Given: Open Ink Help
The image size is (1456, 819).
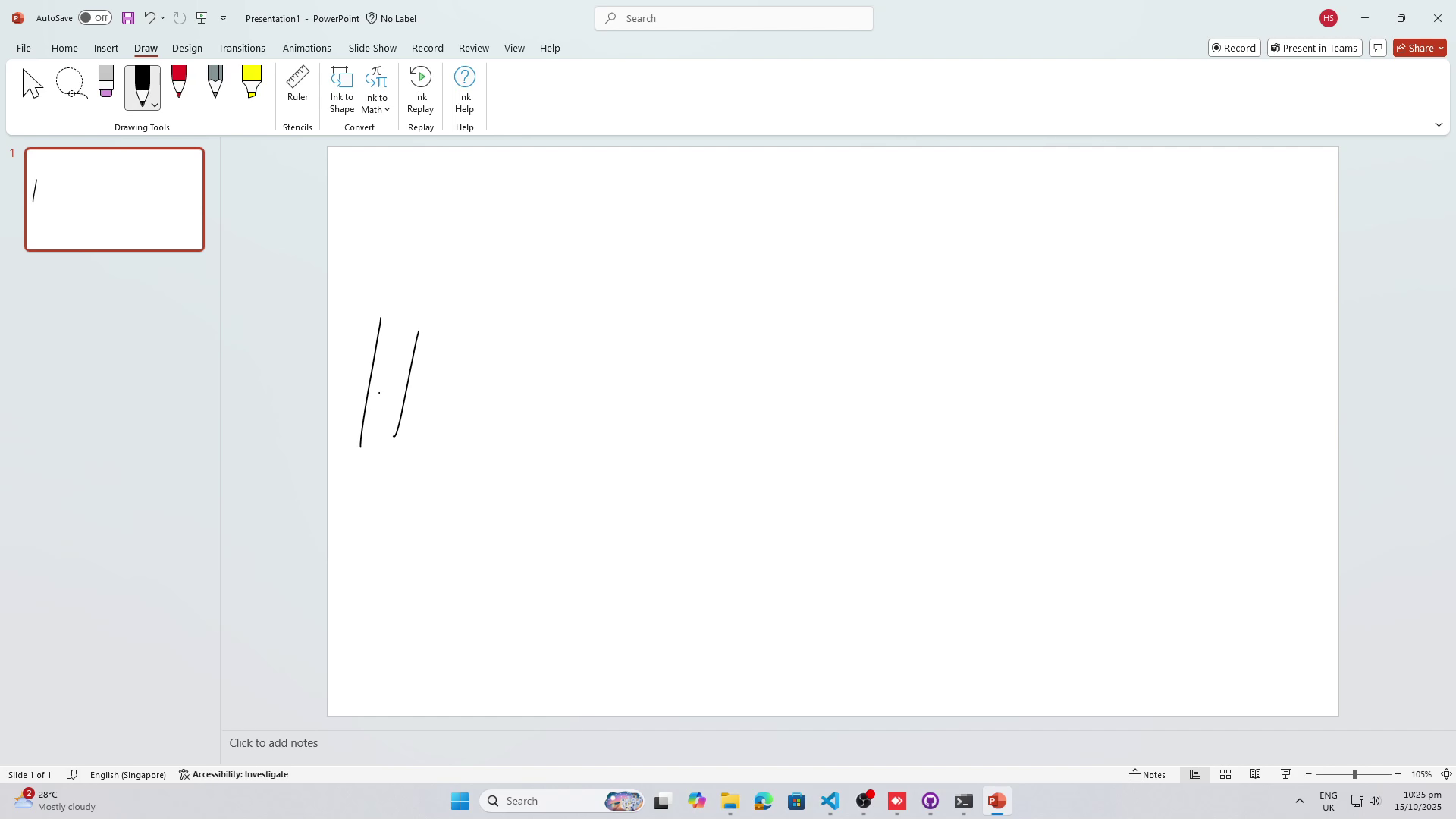Looking at the screenshot, I should coord(464,89).
